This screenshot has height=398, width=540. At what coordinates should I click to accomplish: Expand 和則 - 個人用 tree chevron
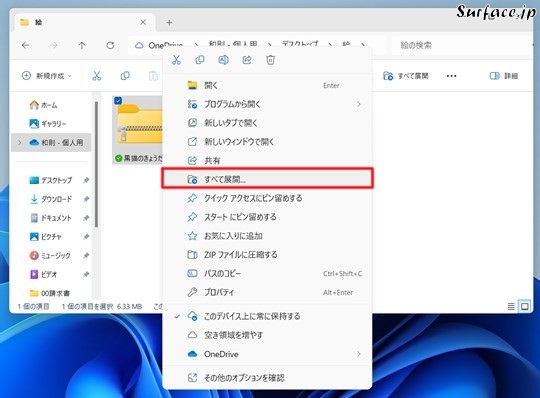(20, 143)
